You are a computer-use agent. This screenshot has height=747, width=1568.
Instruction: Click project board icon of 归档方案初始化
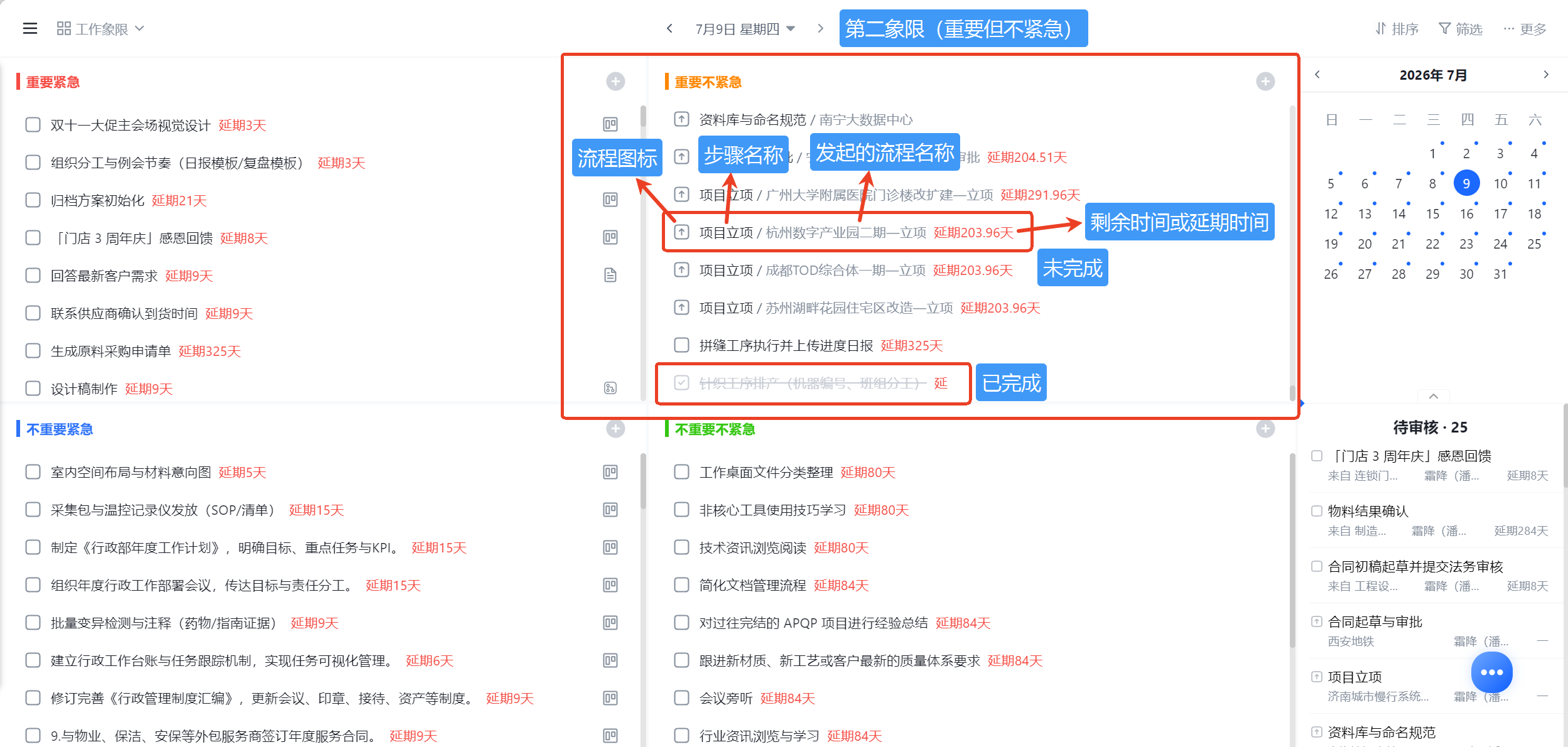[x=610, y=200]
